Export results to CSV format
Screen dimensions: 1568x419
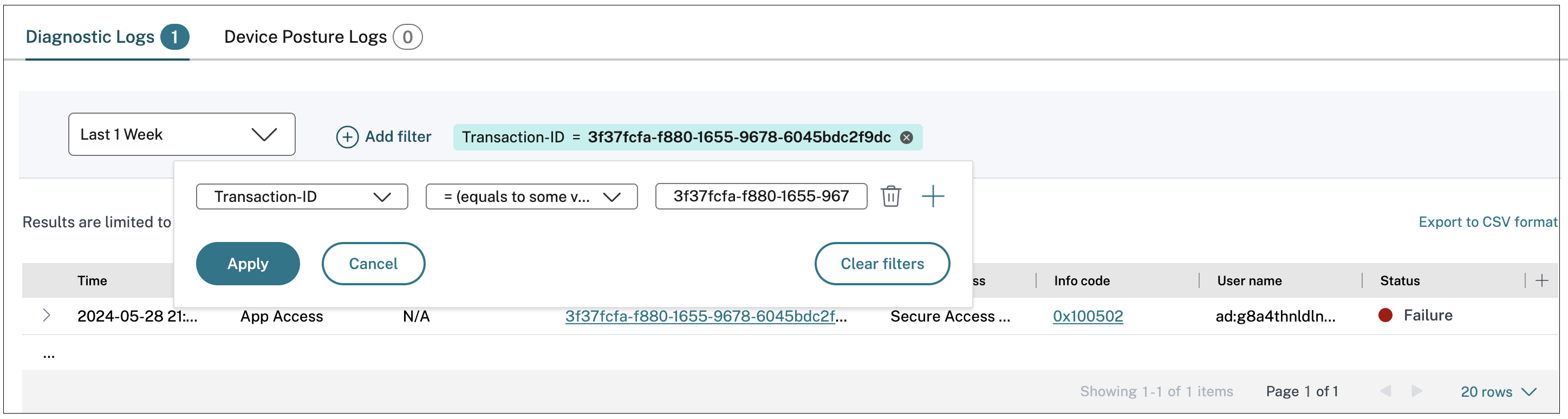(x=1487, y=222)
